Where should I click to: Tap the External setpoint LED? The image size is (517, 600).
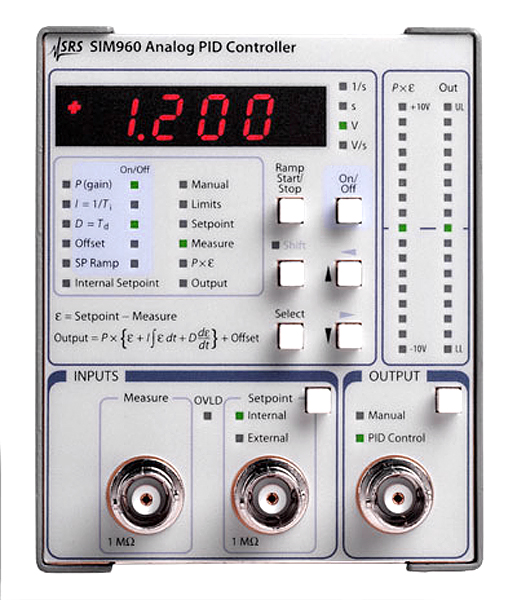240,438
